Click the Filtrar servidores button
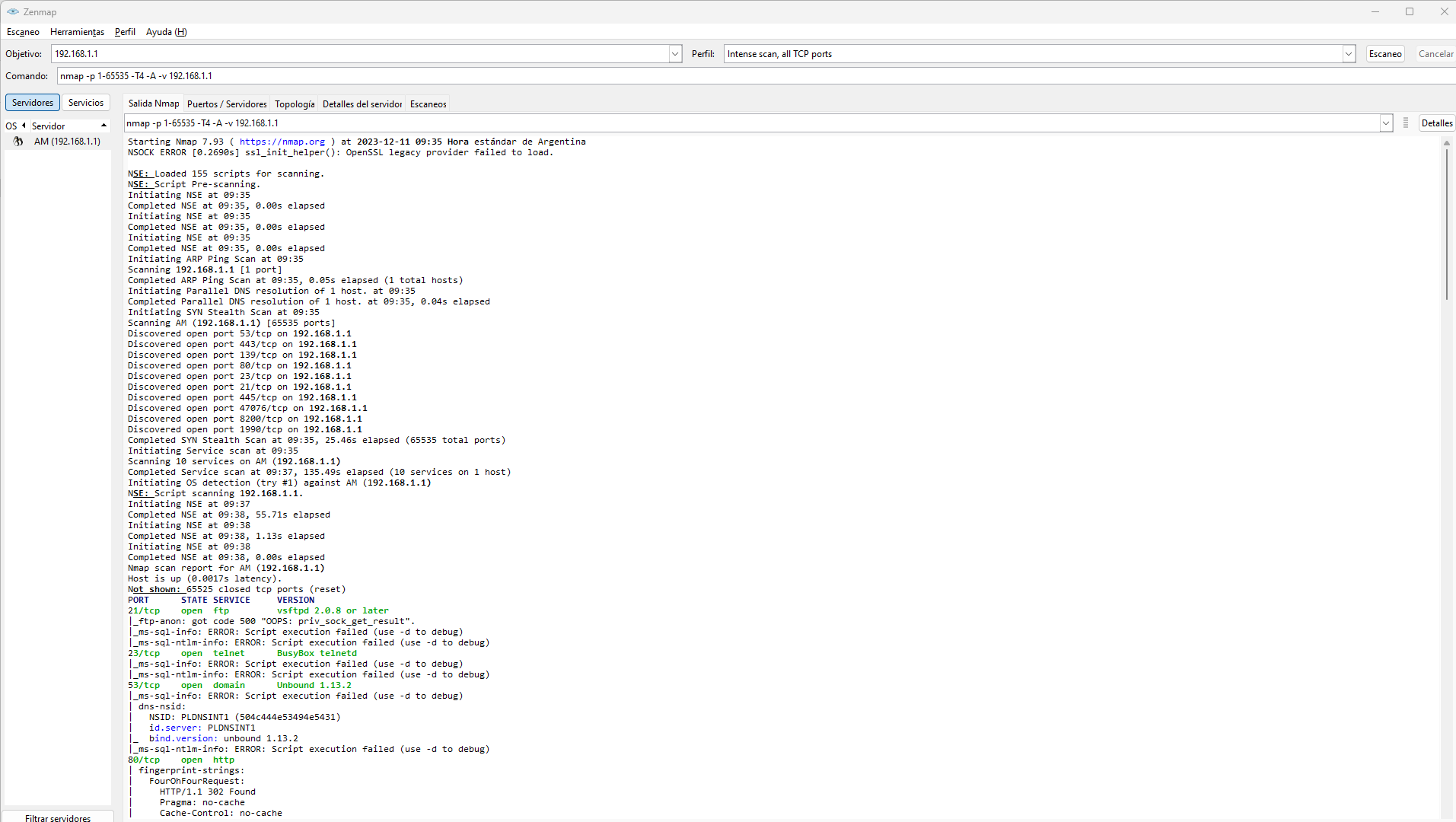Image resolution: width=1456 pixels, height=822 pixels. tap(58, 817)
